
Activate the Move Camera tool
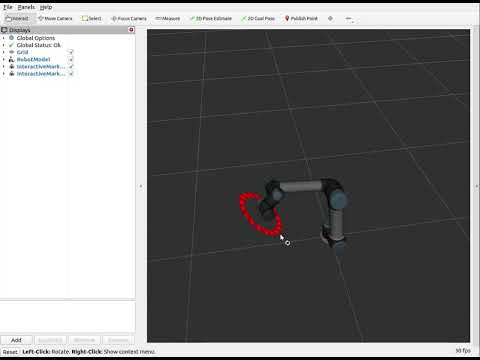click(55, 19)
